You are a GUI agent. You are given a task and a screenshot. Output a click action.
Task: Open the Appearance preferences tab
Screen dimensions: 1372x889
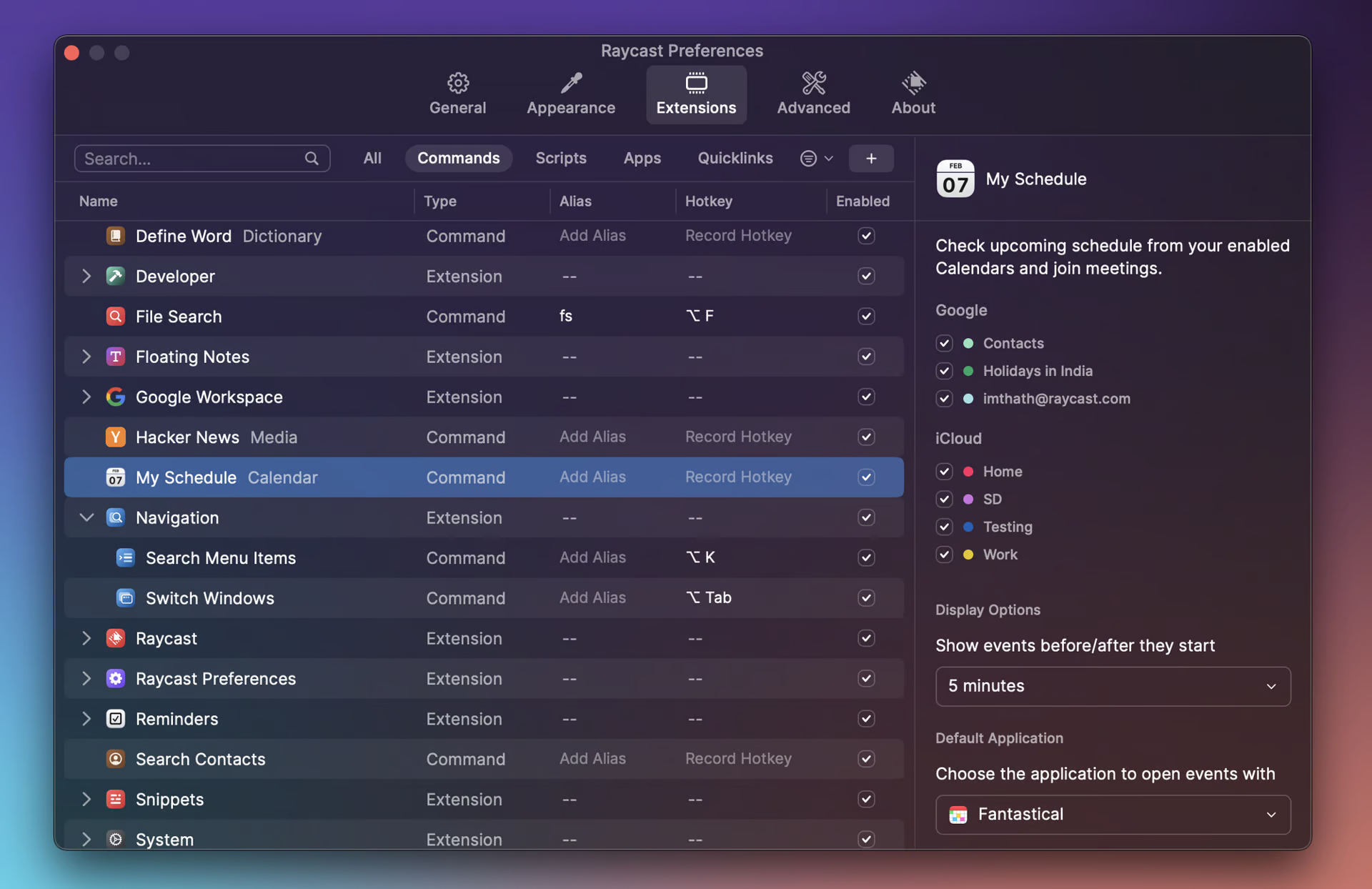571,94
